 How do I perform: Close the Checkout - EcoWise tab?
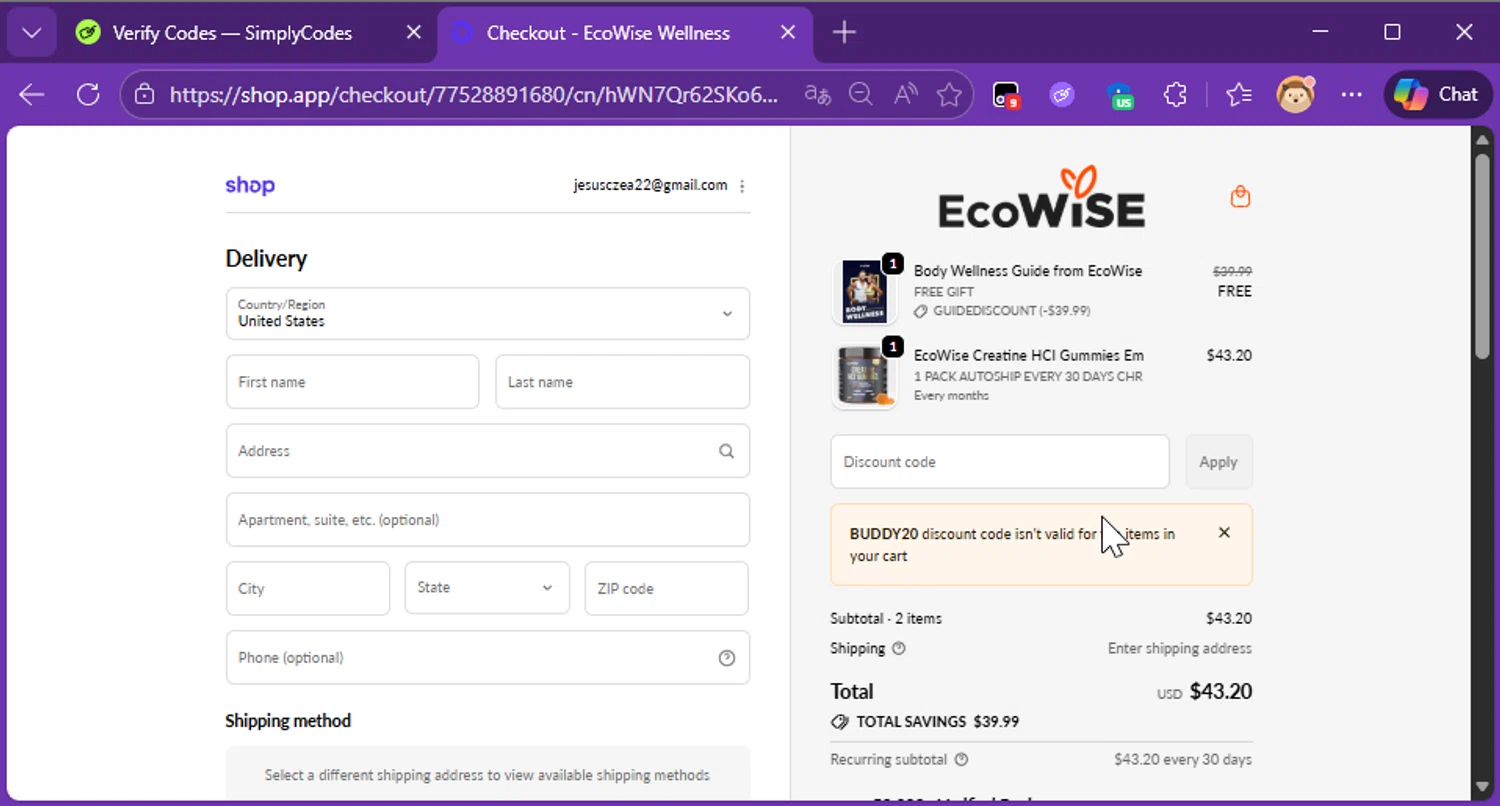coord(788,33)
